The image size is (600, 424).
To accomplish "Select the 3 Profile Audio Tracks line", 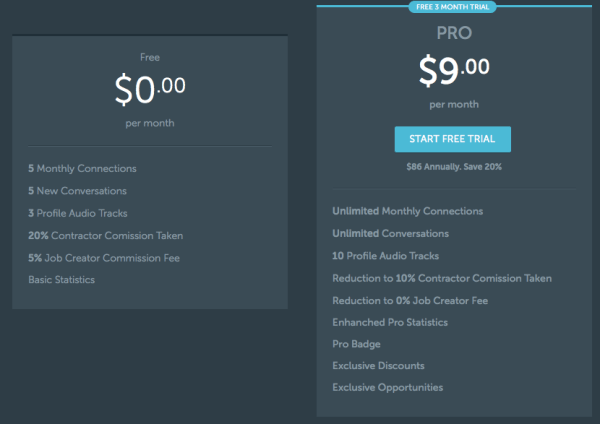I will [78, 213].
